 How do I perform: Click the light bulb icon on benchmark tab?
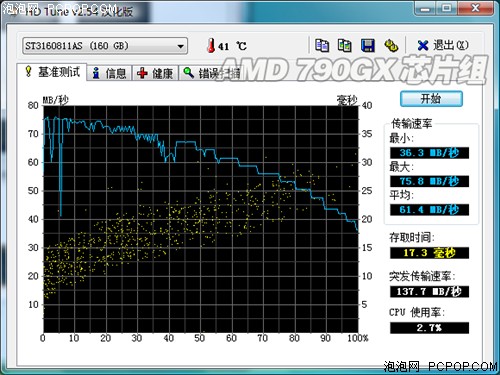28,71
